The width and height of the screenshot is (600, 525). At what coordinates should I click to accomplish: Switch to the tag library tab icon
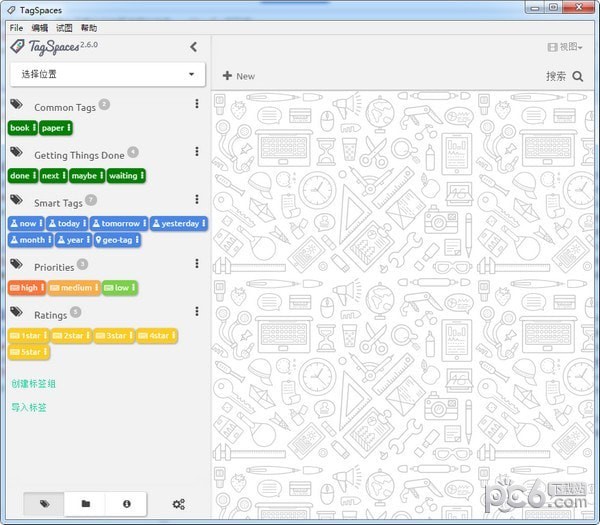(44, 505)
